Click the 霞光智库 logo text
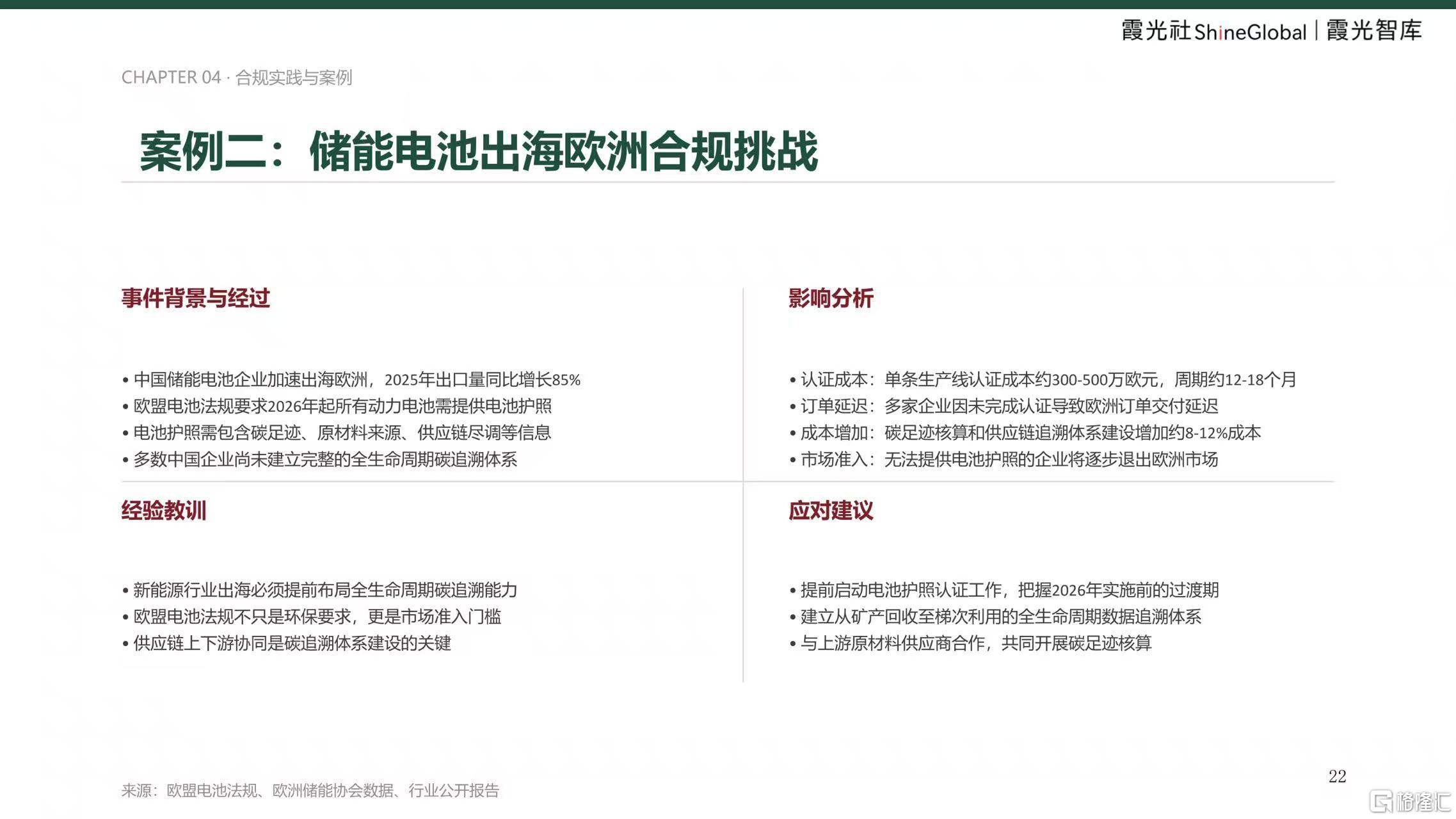This screenshot has width=1456, height=819. point(1374,30)
